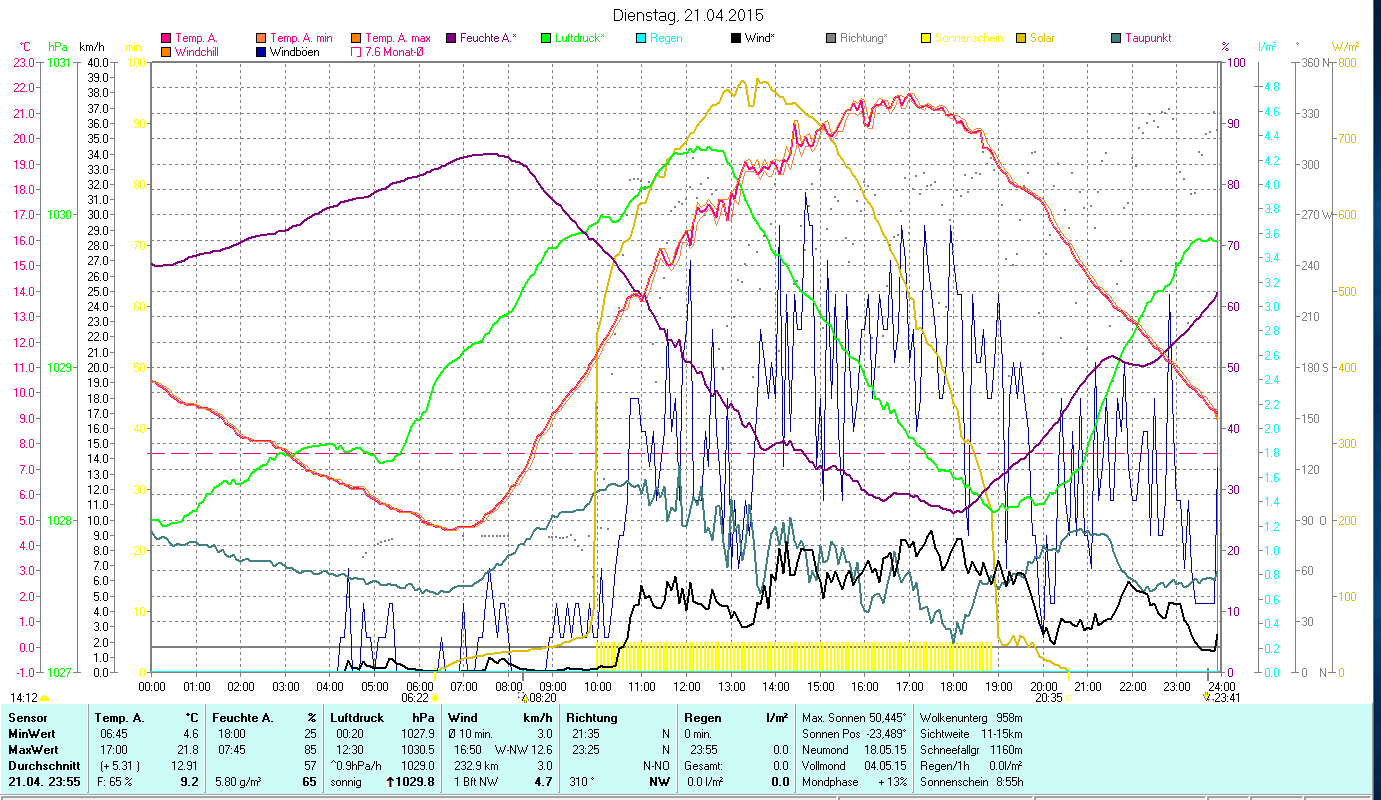Click the teal Taupunkt legend swatch
1381x800 pixels.
[x=1117, y=38]
